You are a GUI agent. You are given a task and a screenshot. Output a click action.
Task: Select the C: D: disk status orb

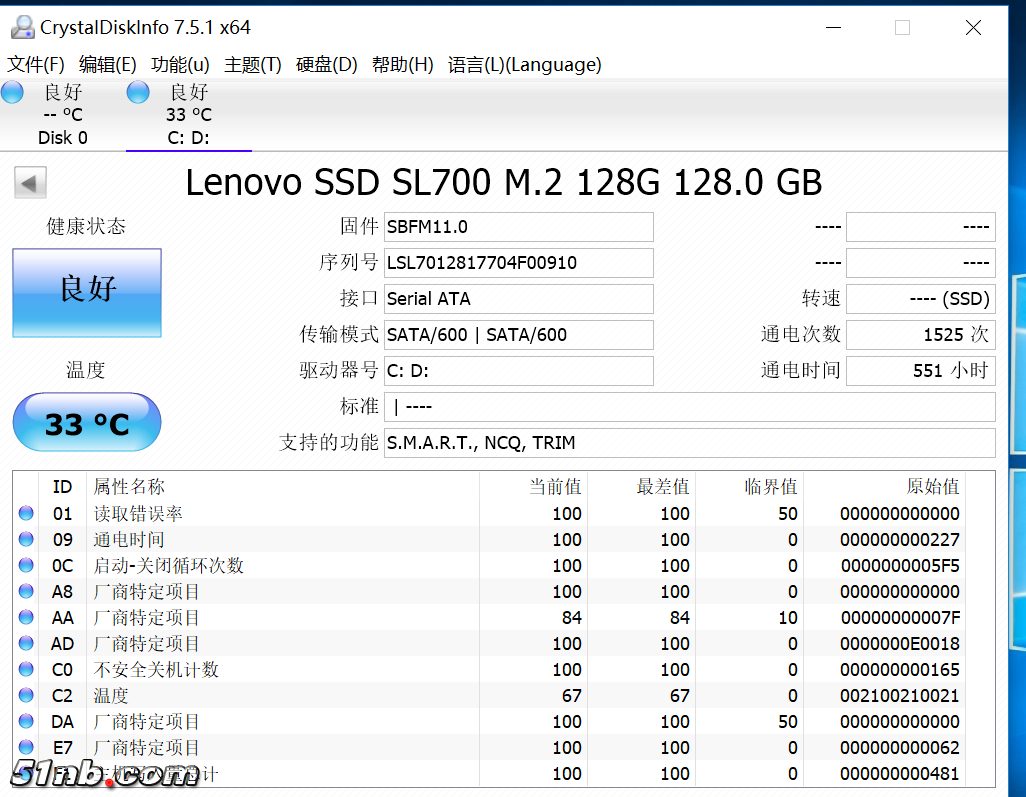tap(138, 93)
